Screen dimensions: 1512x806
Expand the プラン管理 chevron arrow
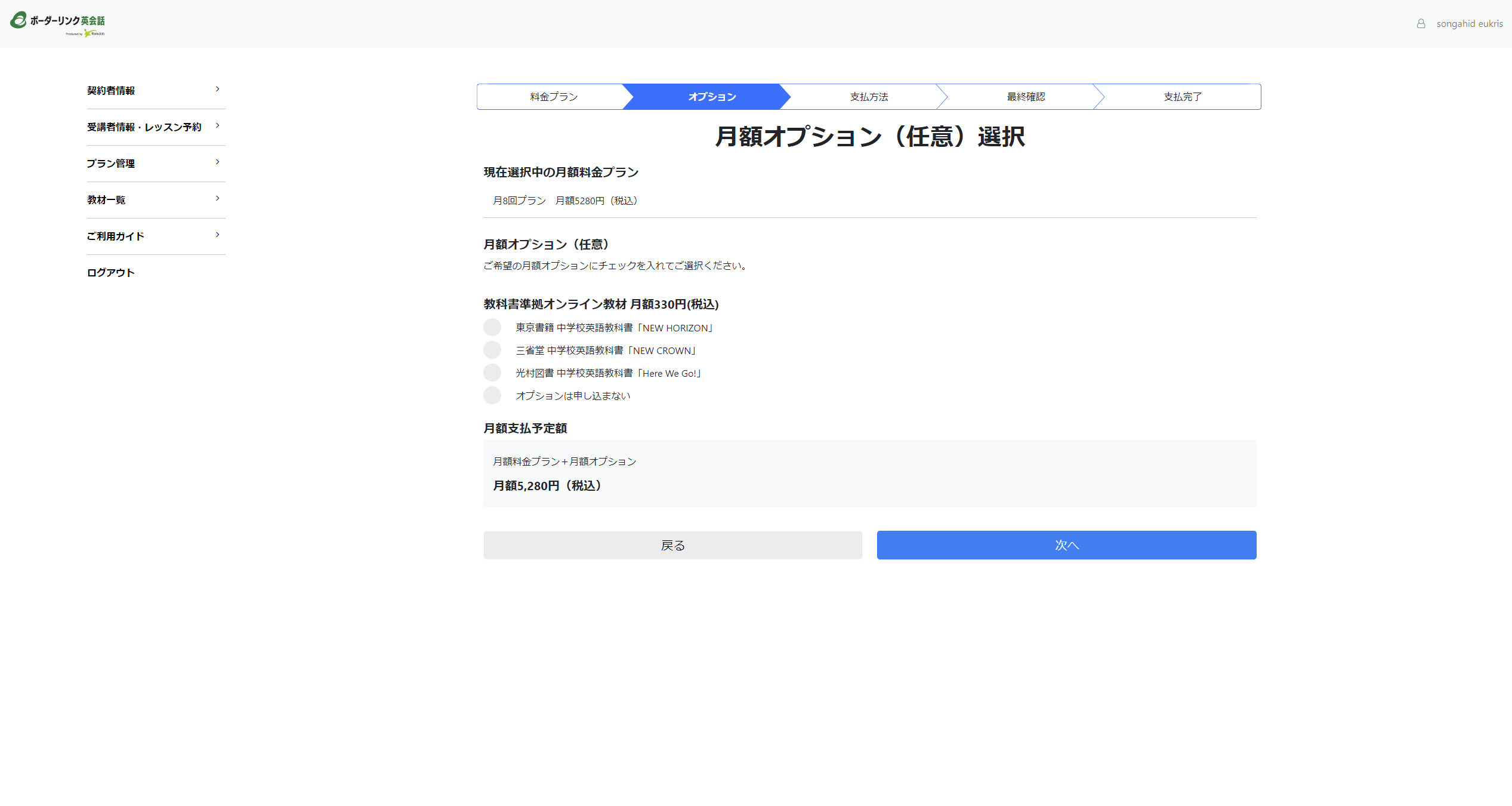coord(217,162)
